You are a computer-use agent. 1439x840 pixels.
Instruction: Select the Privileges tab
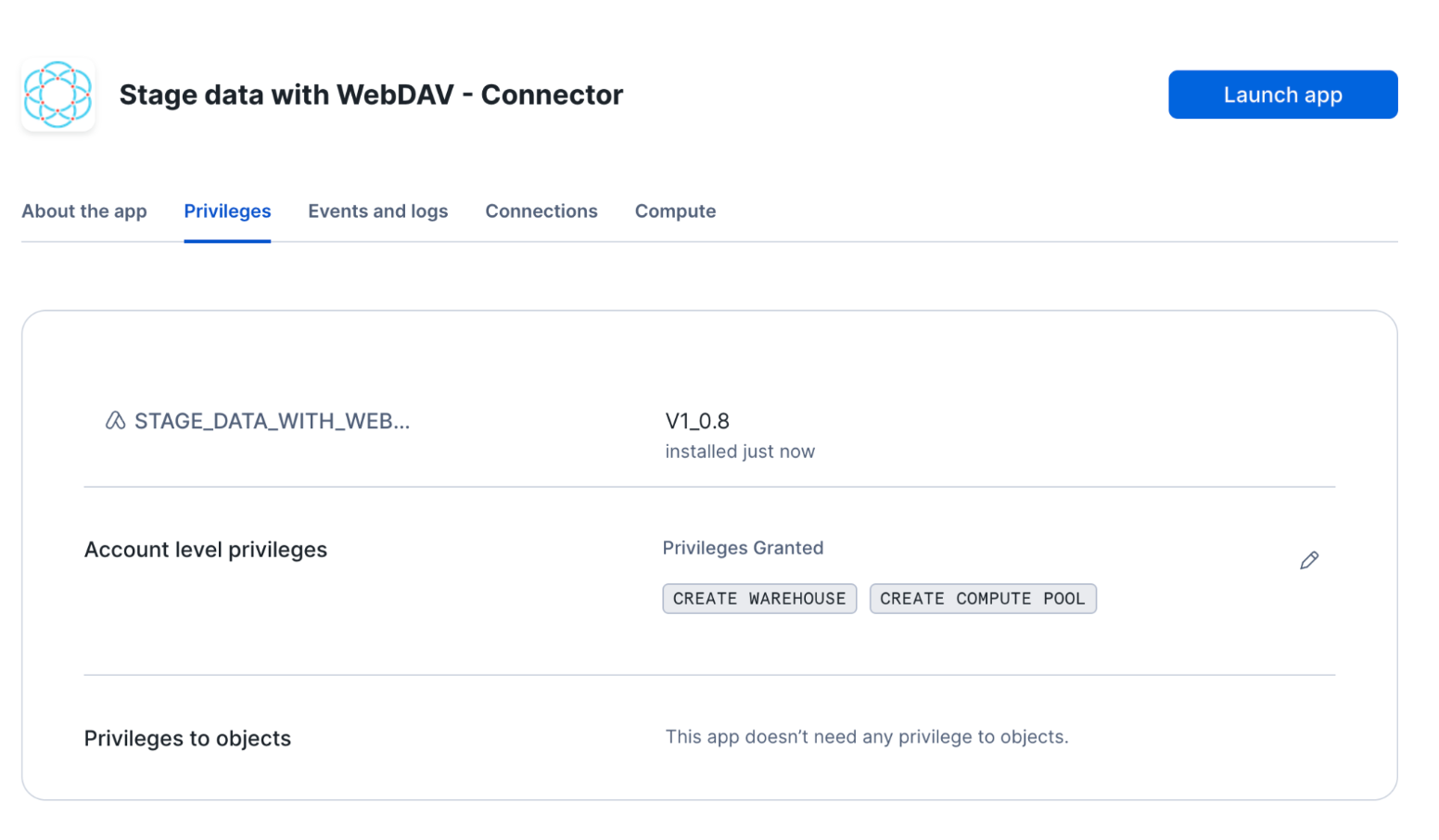click(227, 211)
